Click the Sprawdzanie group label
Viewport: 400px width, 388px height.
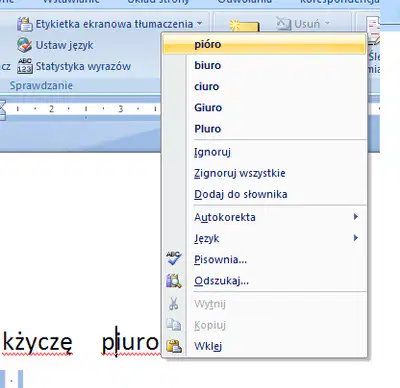point(41,86)
